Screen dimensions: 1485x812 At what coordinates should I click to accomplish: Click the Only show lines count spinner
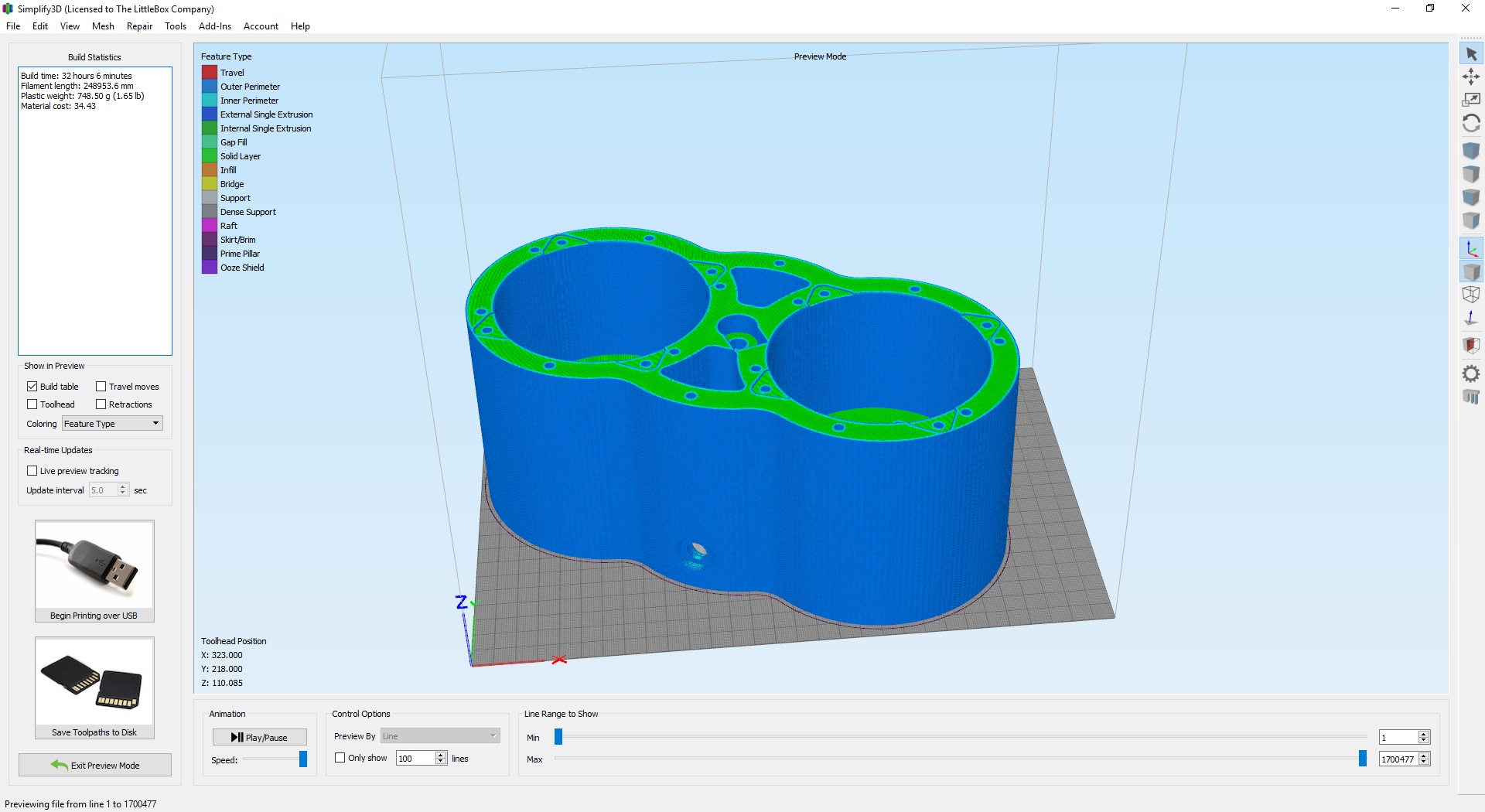click(441, 759)
